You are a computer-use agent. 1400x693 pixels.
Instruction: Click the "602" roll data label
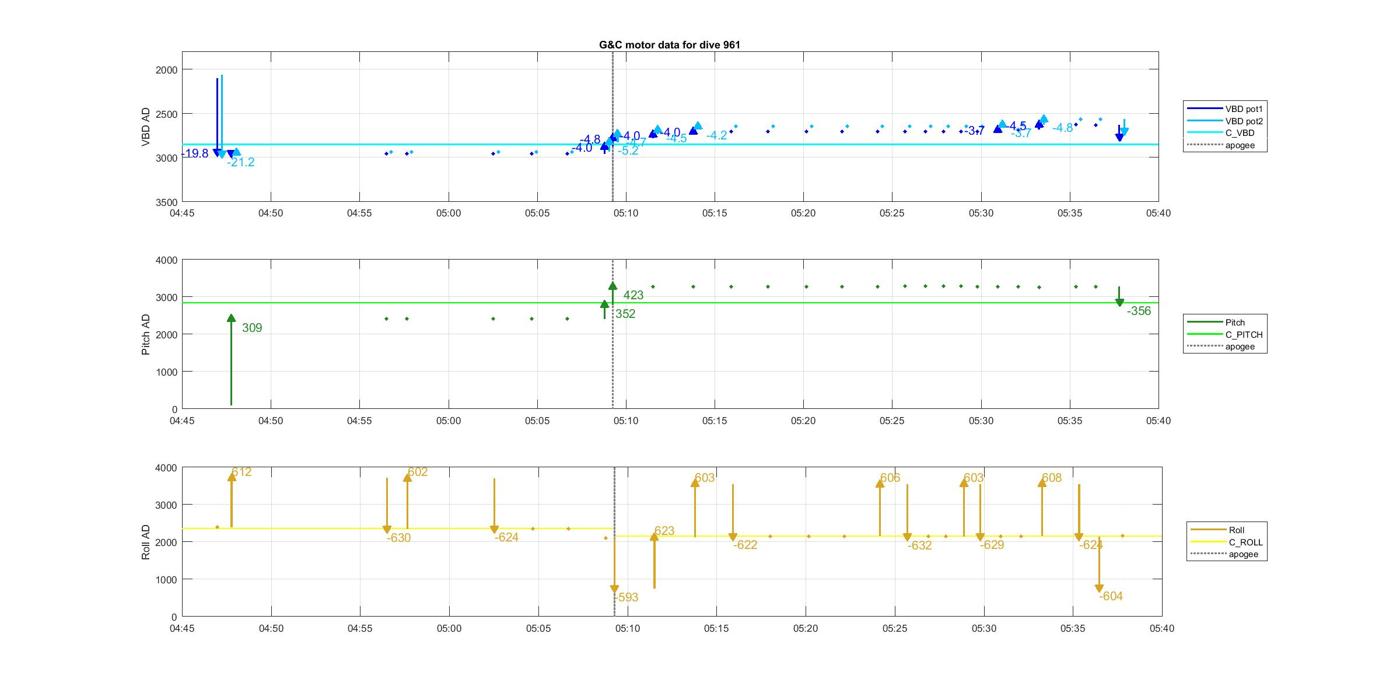pos(417,472)
